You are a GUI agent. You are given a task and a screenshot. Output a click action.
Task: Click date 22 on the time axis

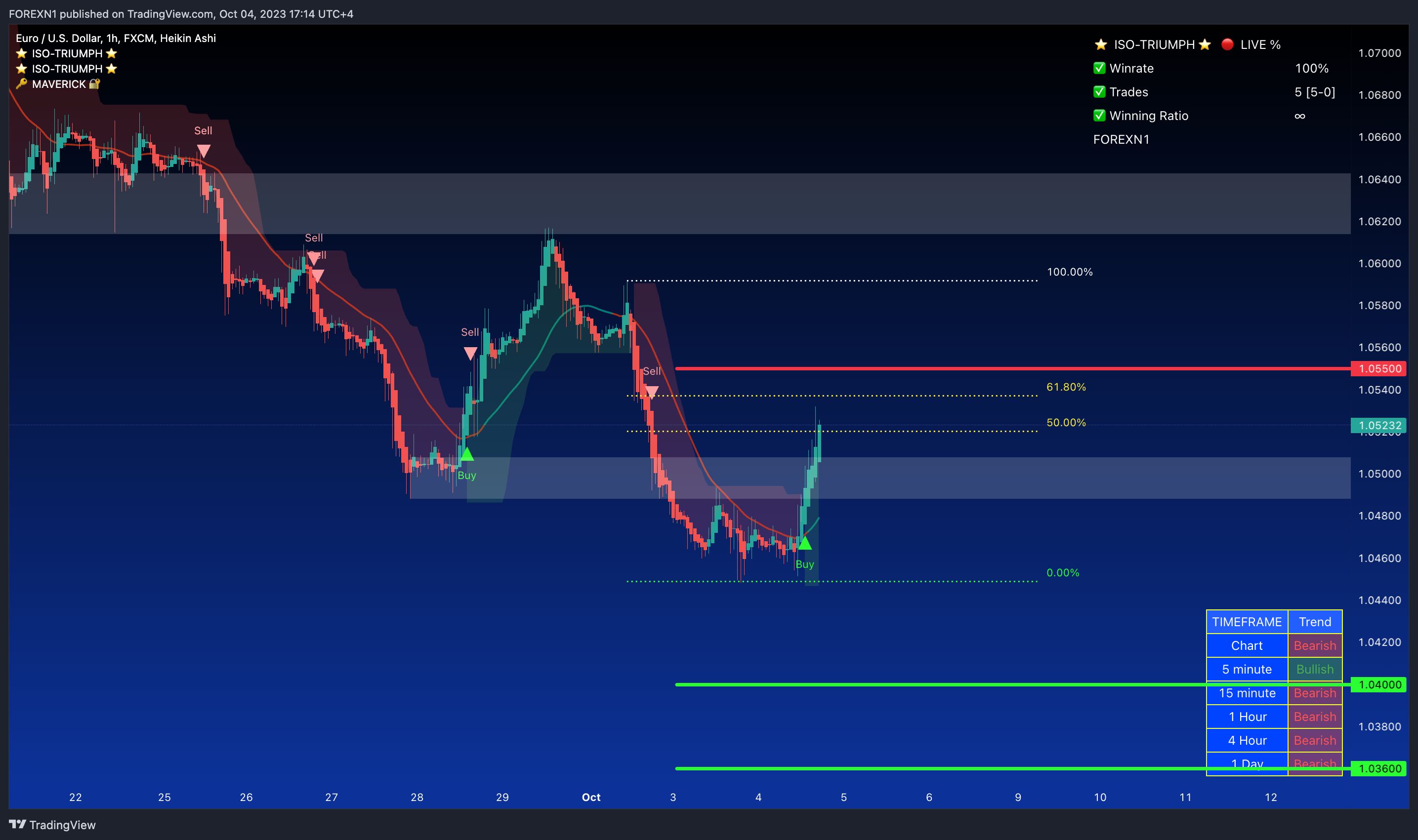coord(75,797)
